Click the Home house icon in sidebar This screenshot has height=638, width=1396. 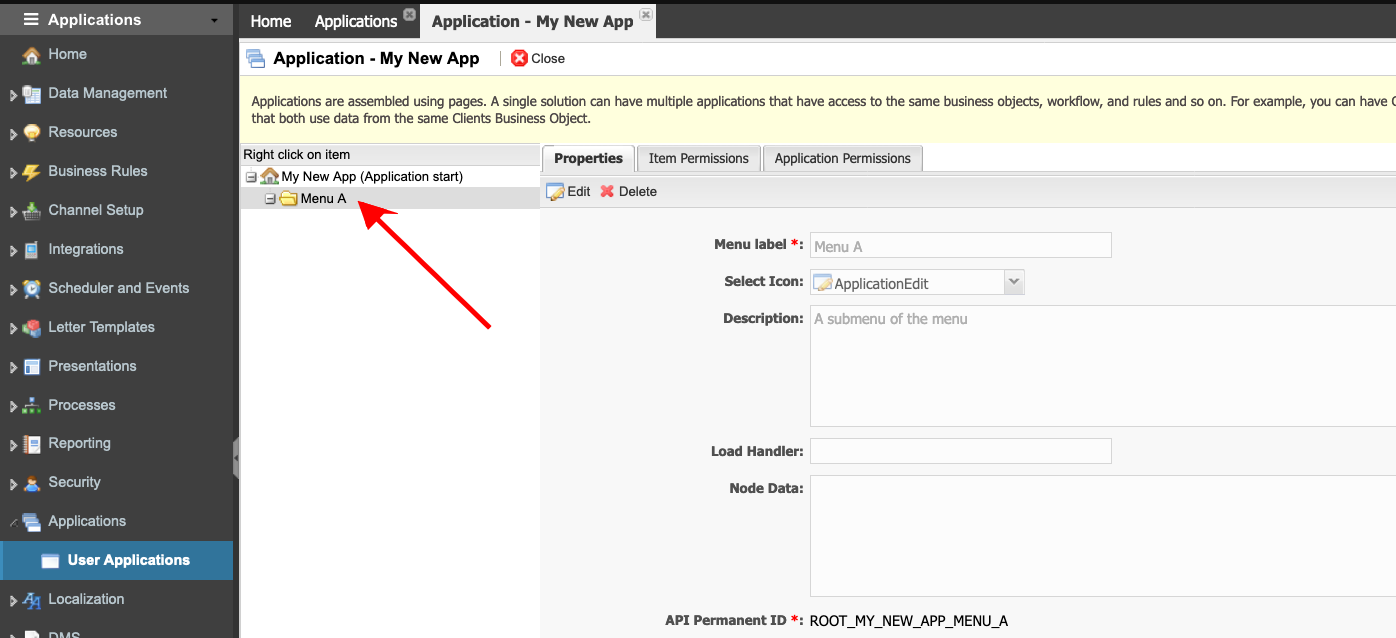click(x=31, y=55)
